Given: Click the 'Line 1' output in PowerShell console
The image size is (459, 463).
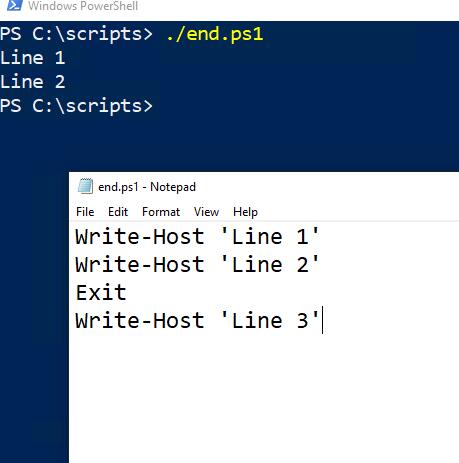Looking at the screenshot, I should click(32, 58).
